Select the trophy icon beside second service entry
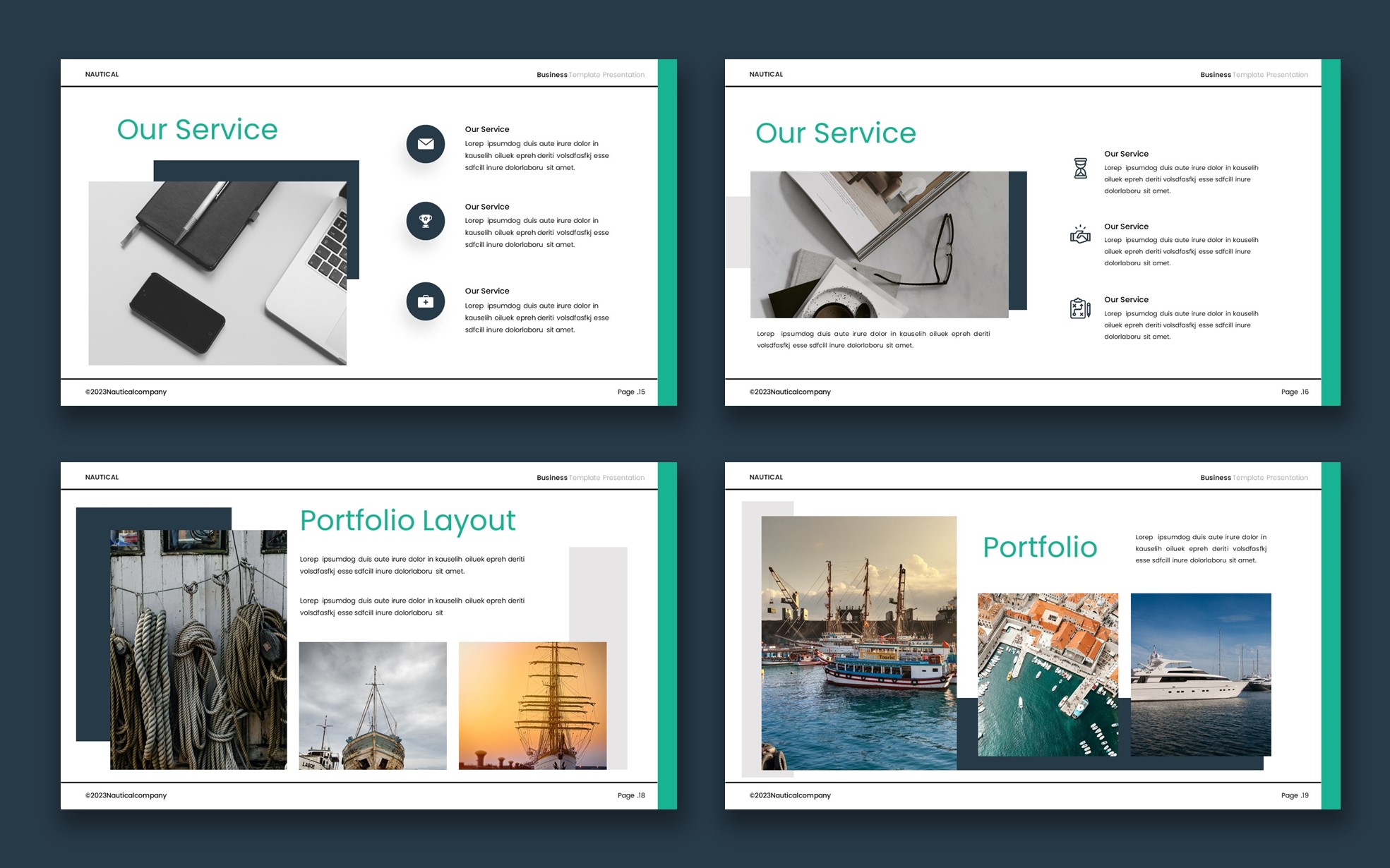The height and width of the screenshot is (868, 1390). [426, 220]
